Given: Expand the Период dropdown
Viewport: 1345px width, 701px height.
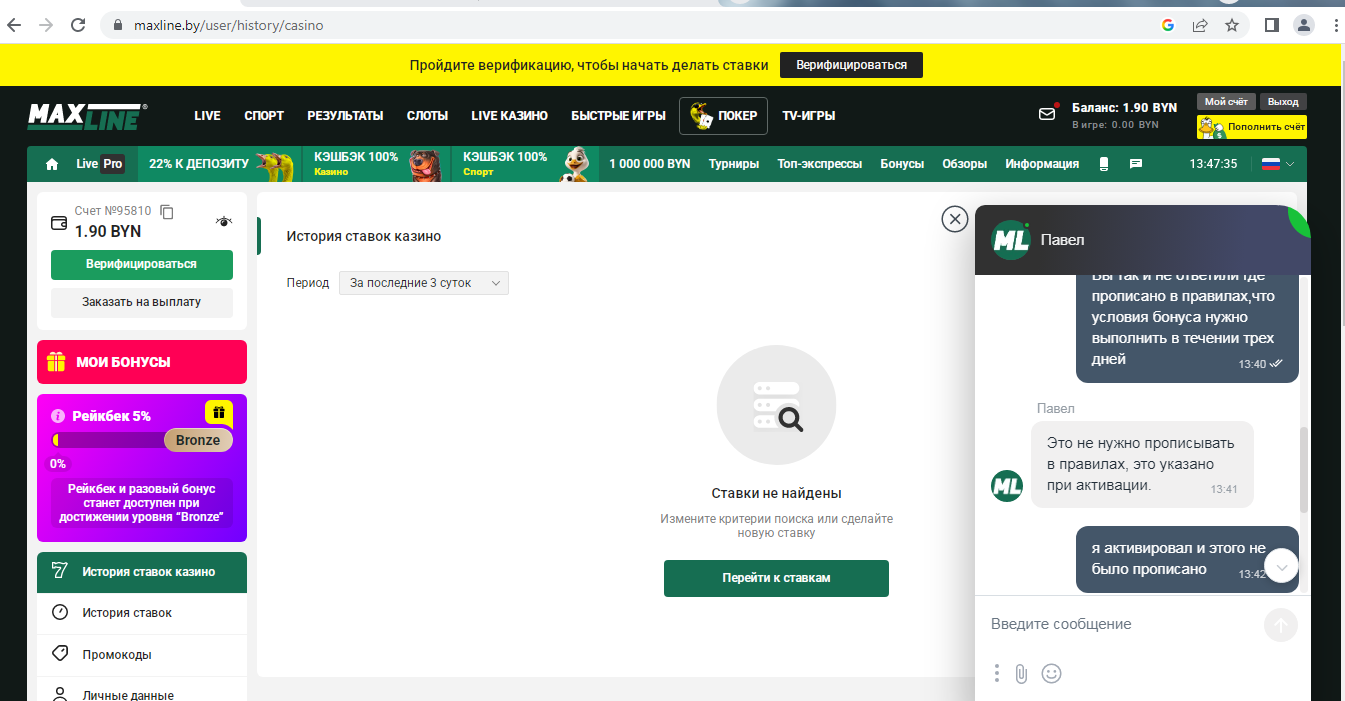Looking at the screenshot, I should coord(424,283).
